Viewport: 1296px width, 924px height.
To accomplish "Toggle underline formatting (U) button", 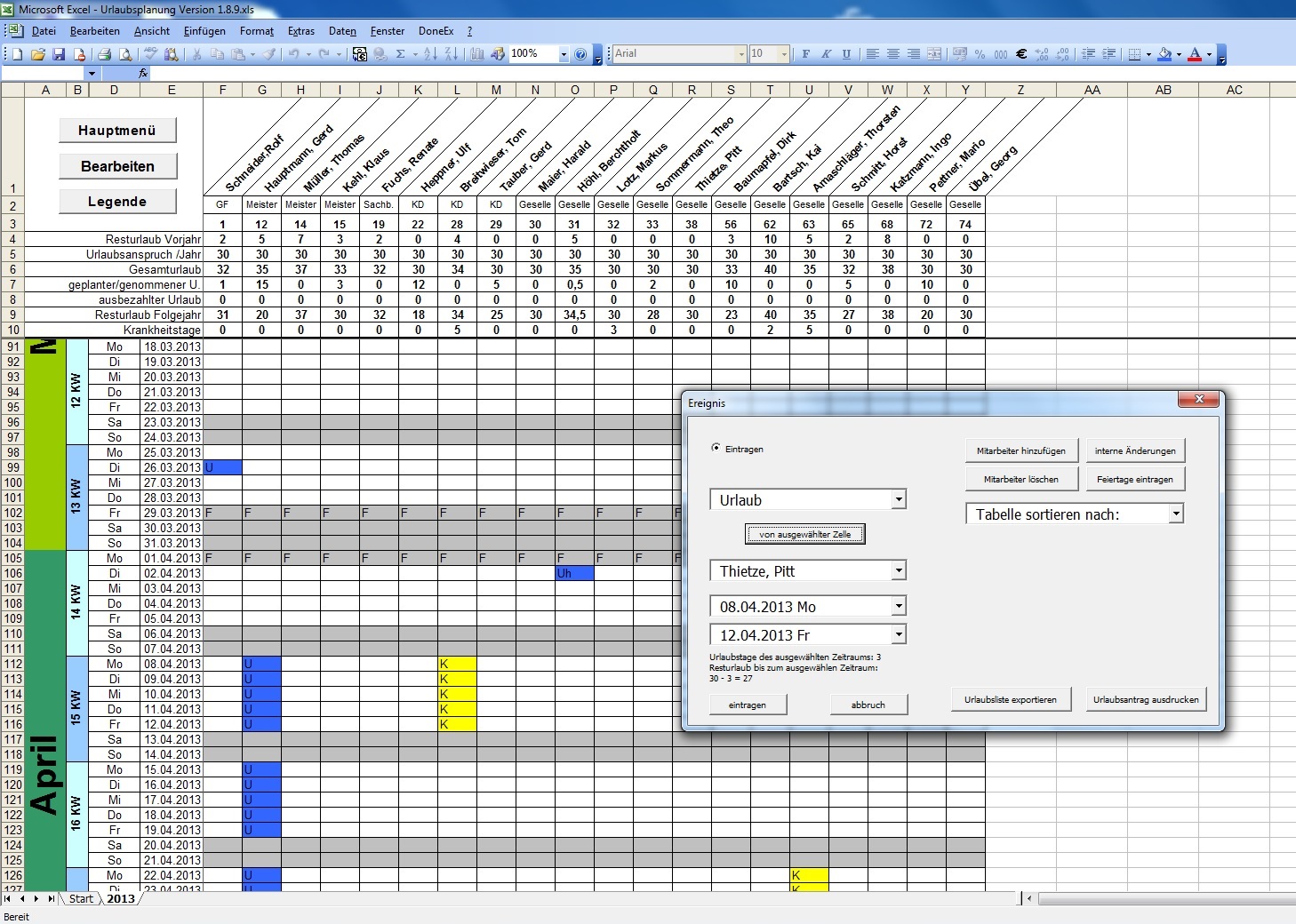I will [x=846, y=54].
